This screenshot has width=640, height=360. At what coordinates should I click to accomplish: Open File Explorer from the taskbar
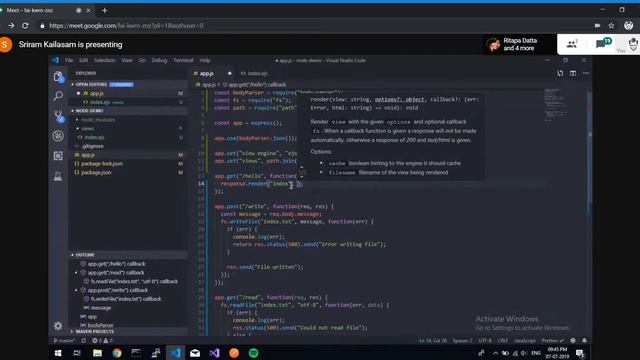coord(97,353)
